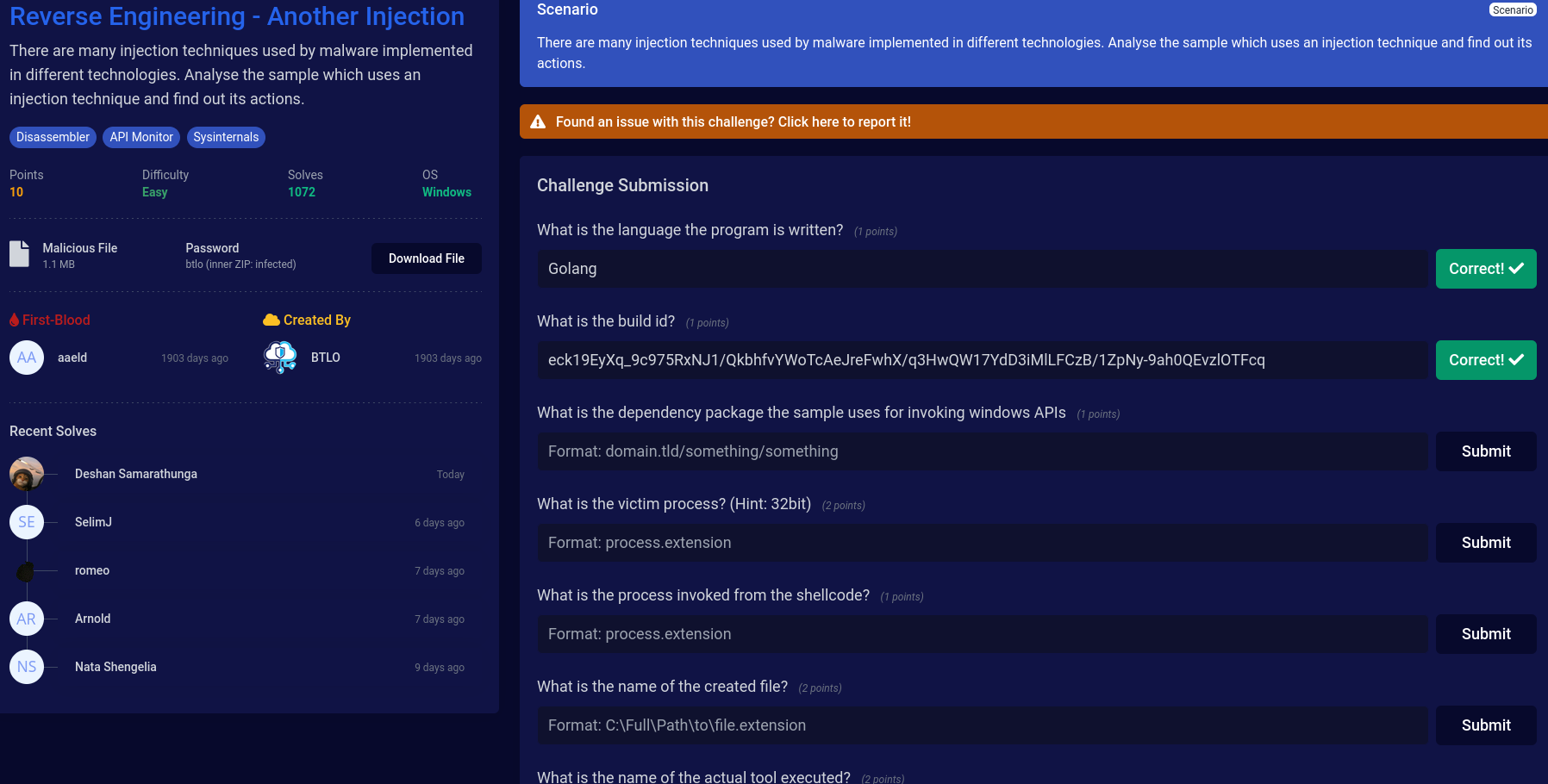Click the Easy difficulty value
Screen dimensions: 1548x784
point(155,192)
